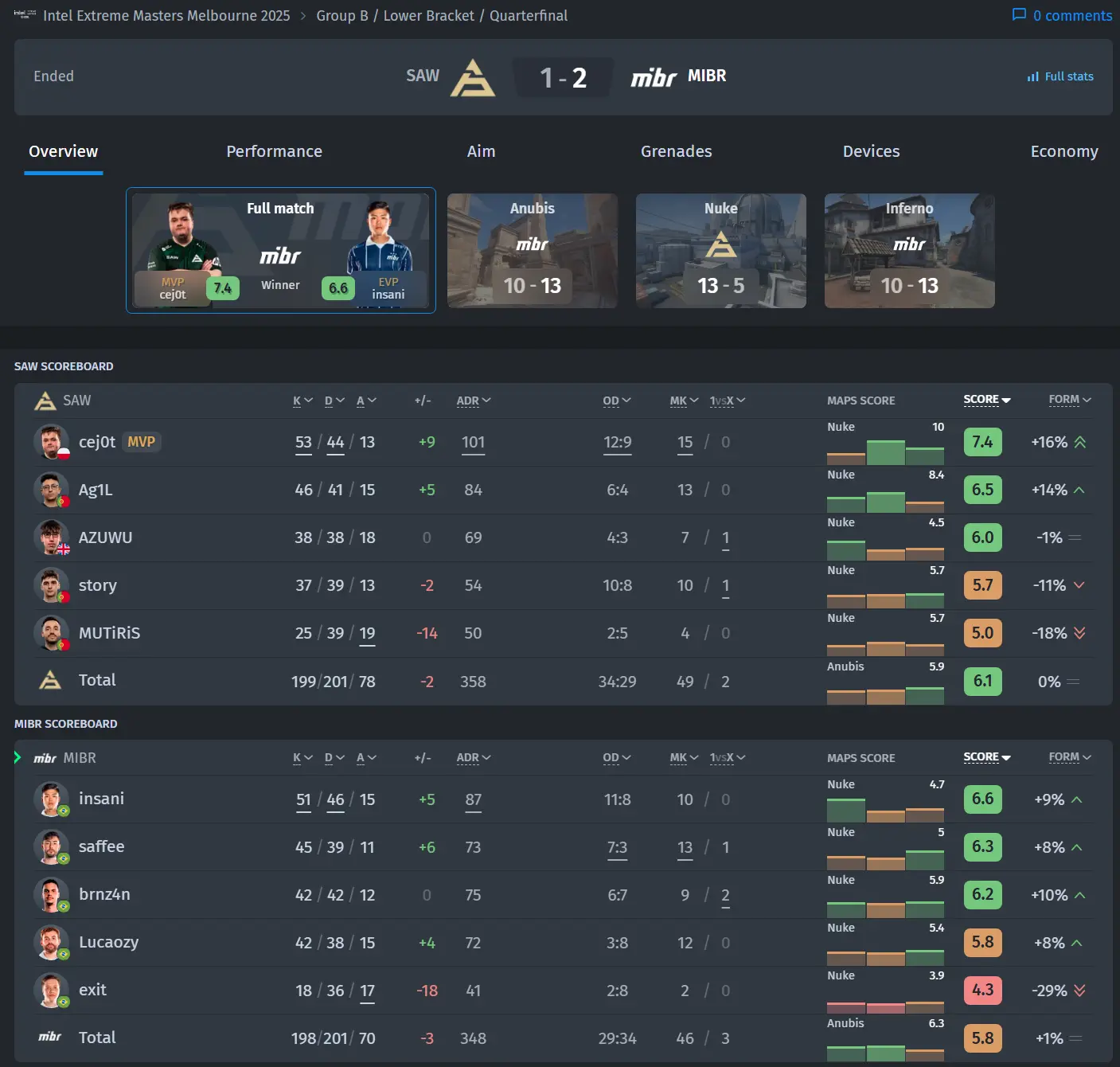Viewport: 1120px width, 1067px height.
Task: Sort SAW scoreboard by 1vsX
Action: point(728,401)
